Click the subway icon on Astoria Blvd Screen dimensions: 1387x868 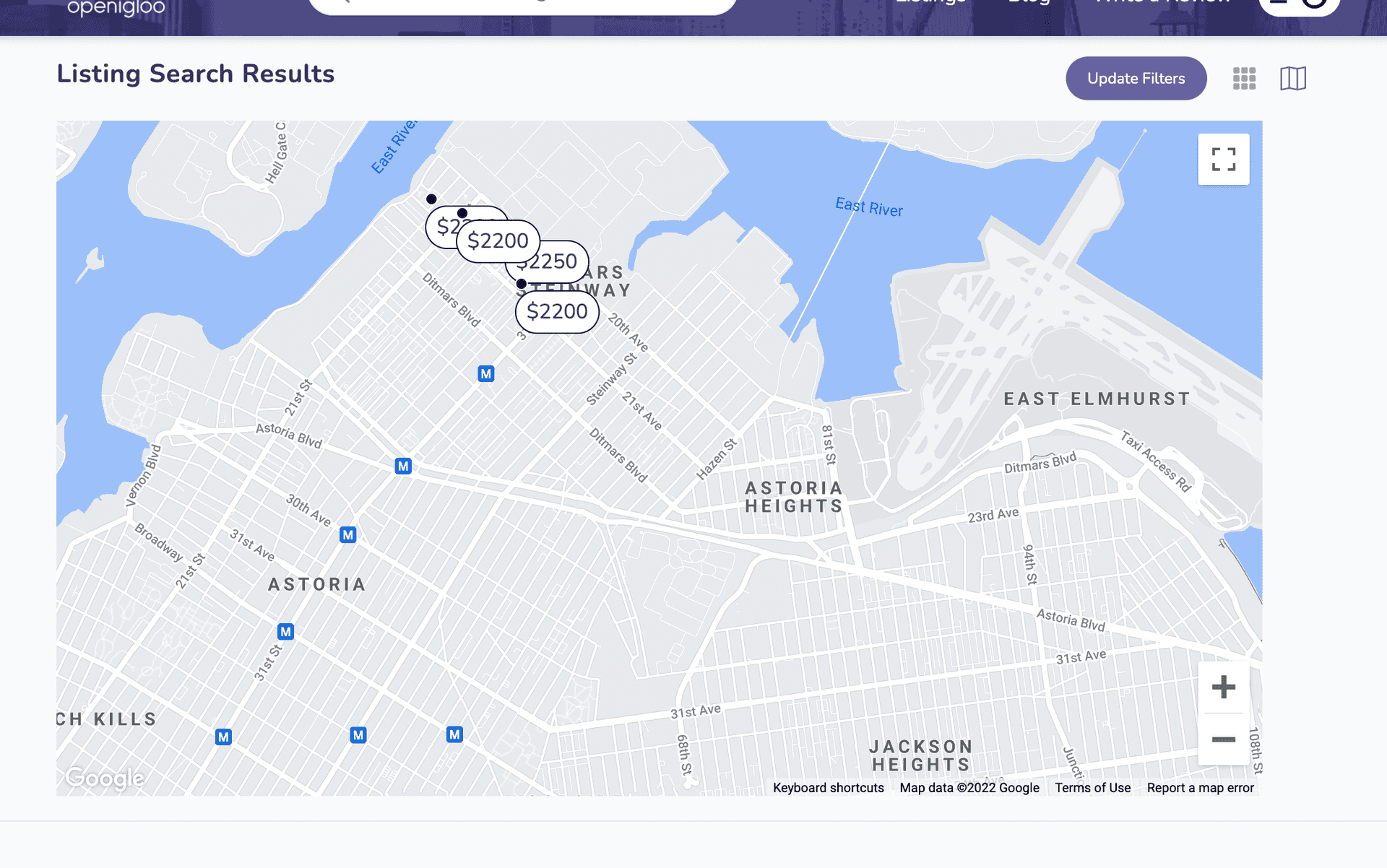(x=403, y=466)
